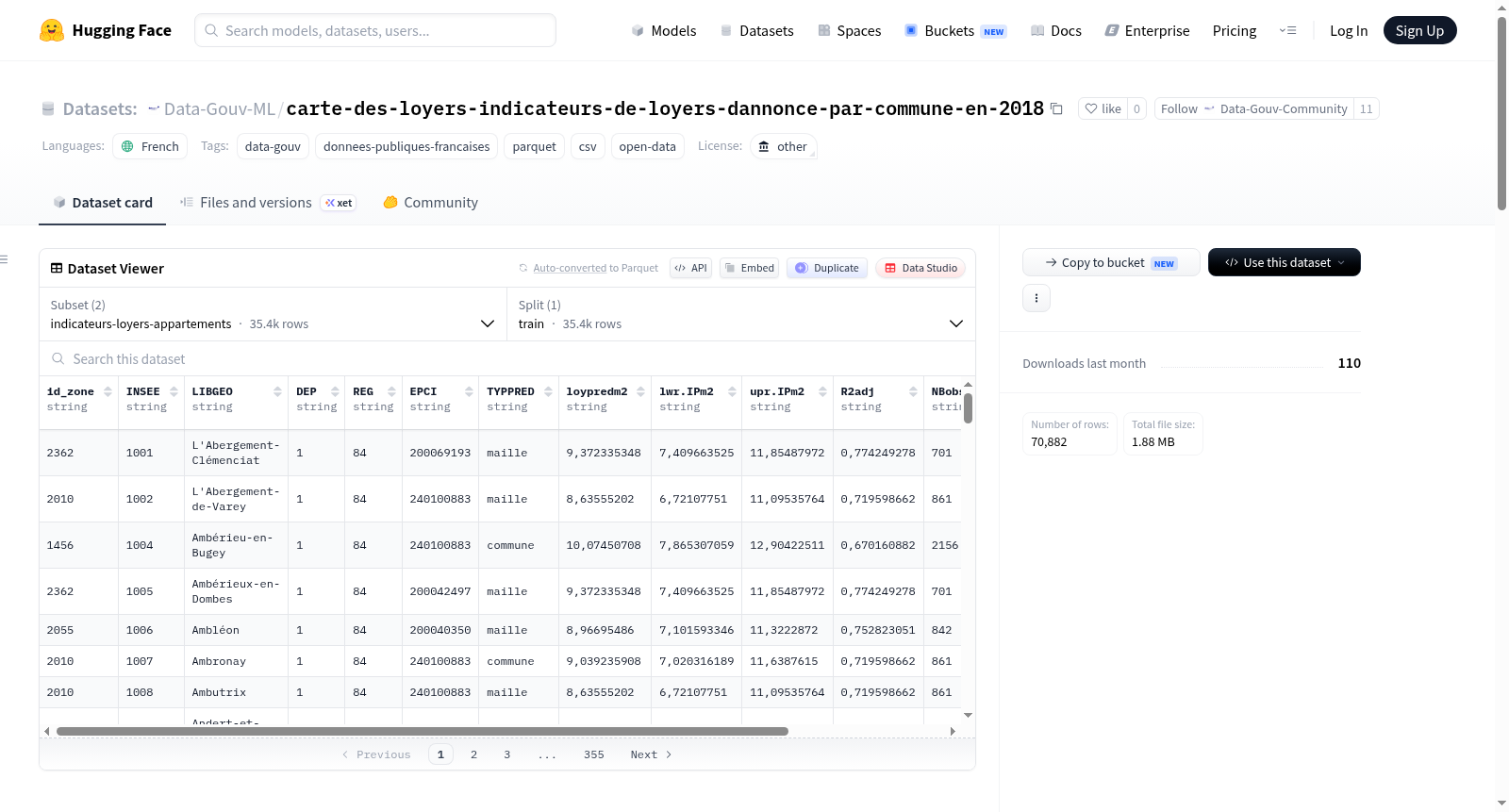The image size is (1509, 812).
Task: Click the Sign Up button
Action: pos(1419,30)
